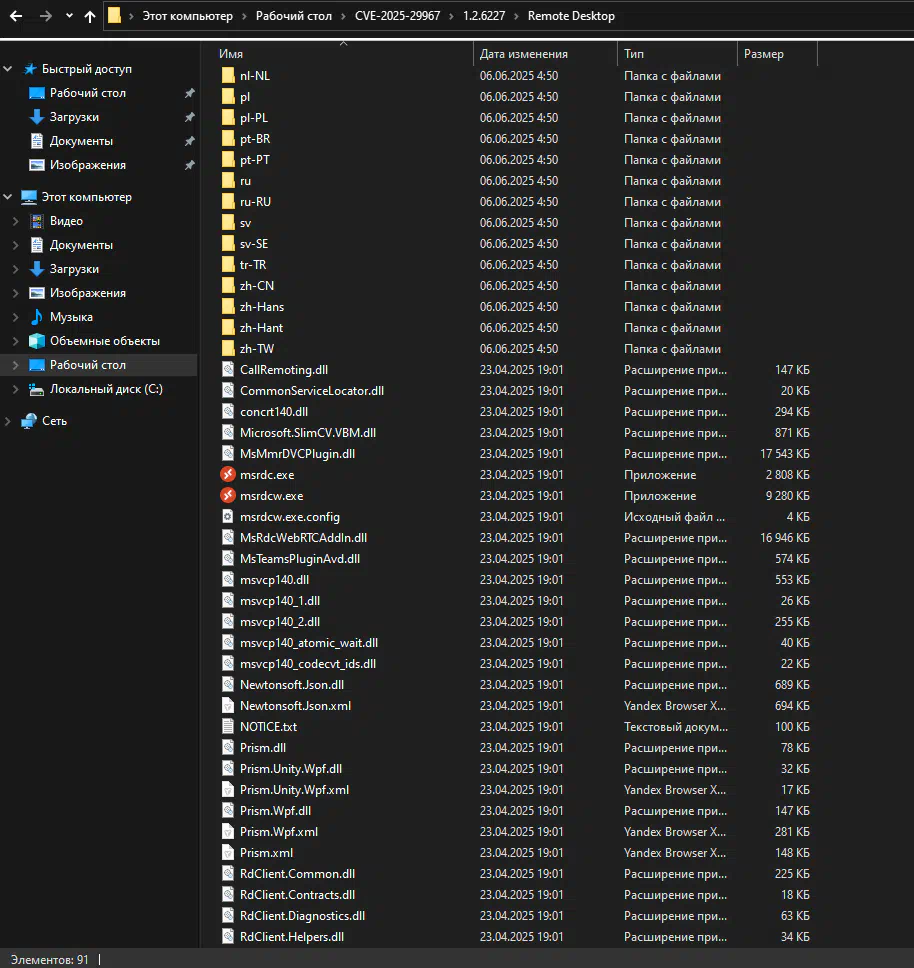
Task: Sort by Размер column header
Action: [763, 54]
